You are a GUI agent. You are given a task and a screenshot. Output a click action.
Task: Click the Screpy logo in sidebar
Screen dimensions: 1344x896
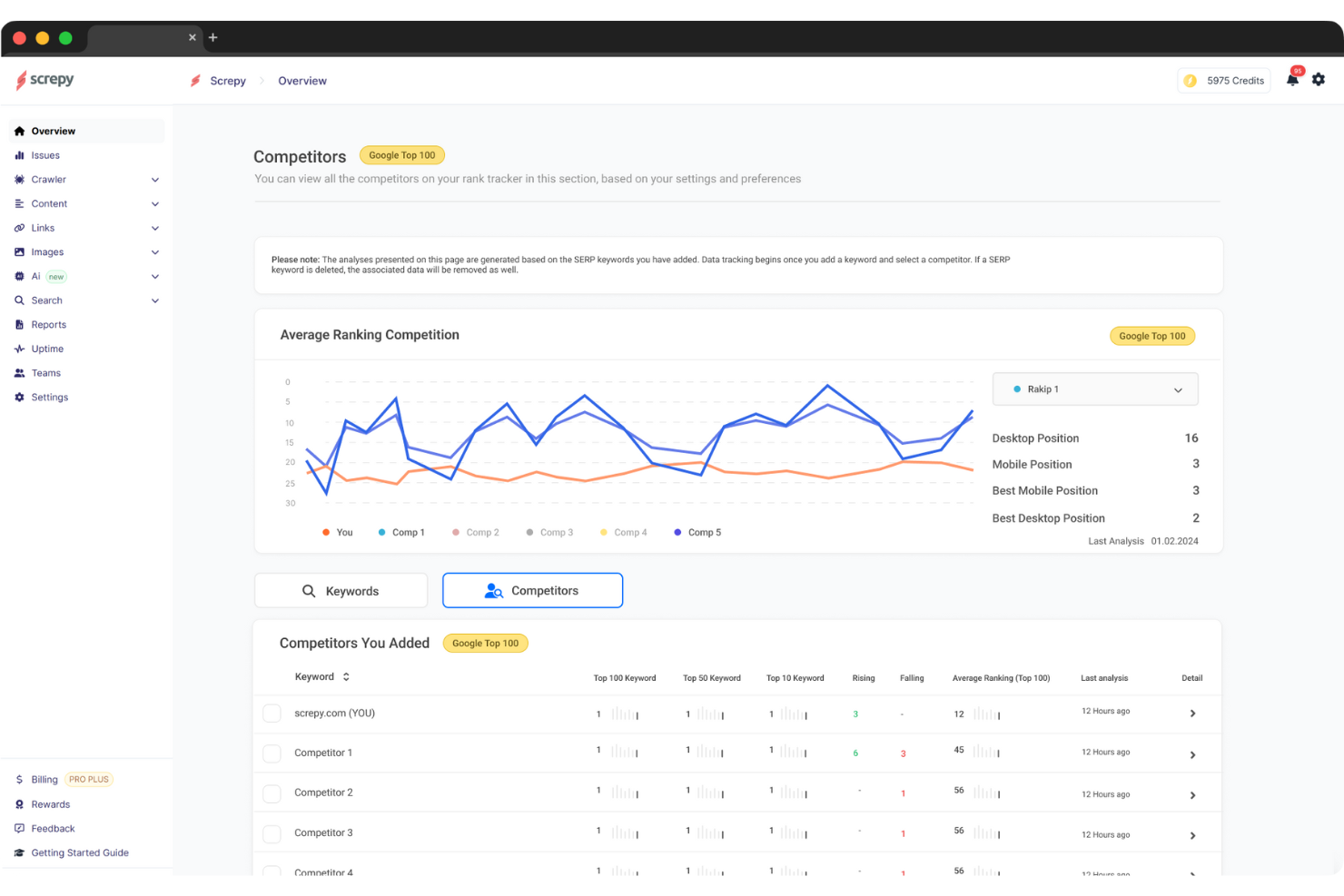44,80
